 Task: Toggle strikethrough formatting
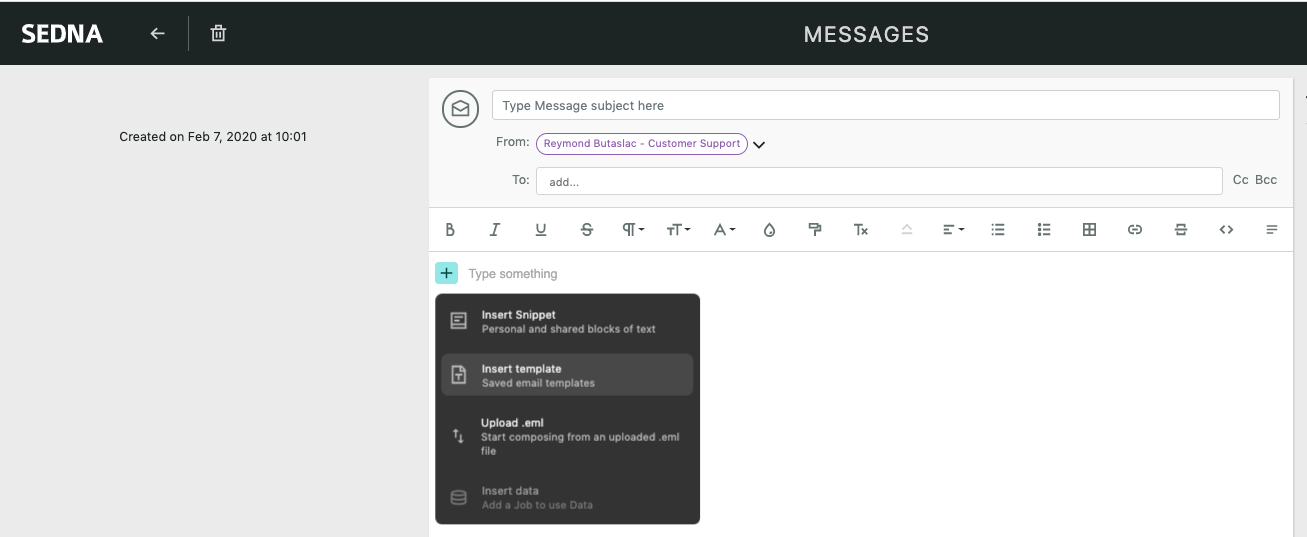tap(587, 229)
